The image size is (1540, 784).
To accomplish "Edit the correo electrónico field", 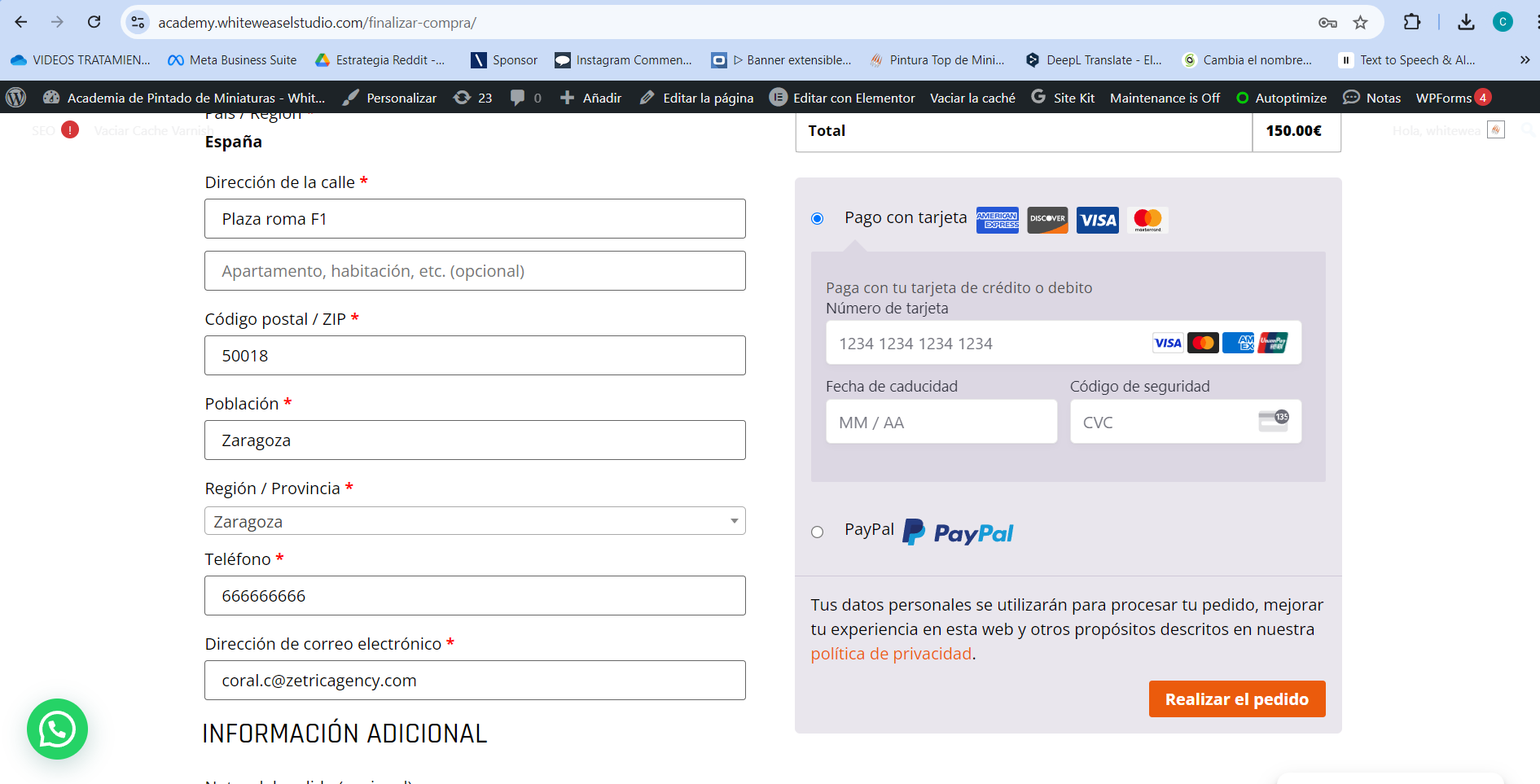I will tap(475, 681).
